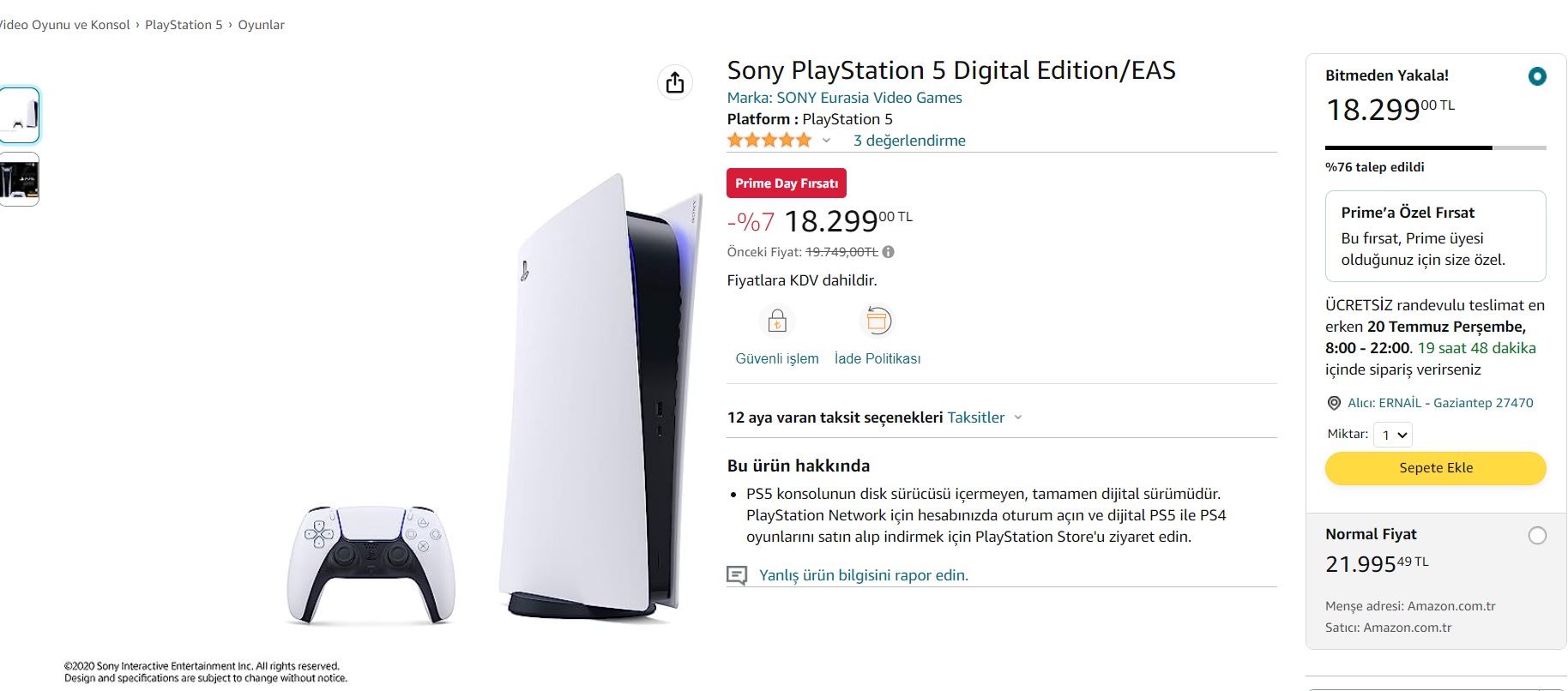Click the %76 talep edildi progress bar
This screenshot has height=691, width=1568.
tap(1435, 148)
